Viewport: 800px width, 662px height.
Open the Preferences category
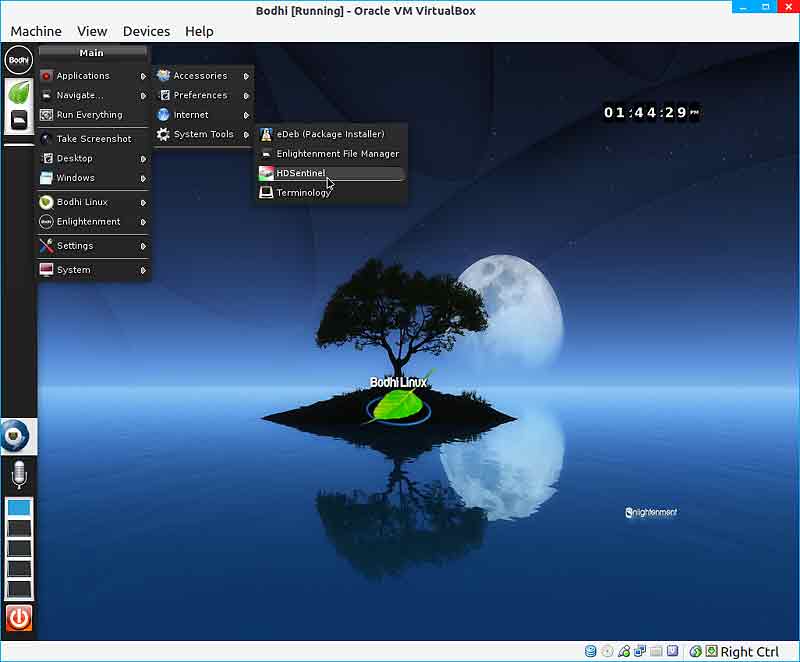pos(204,95)
